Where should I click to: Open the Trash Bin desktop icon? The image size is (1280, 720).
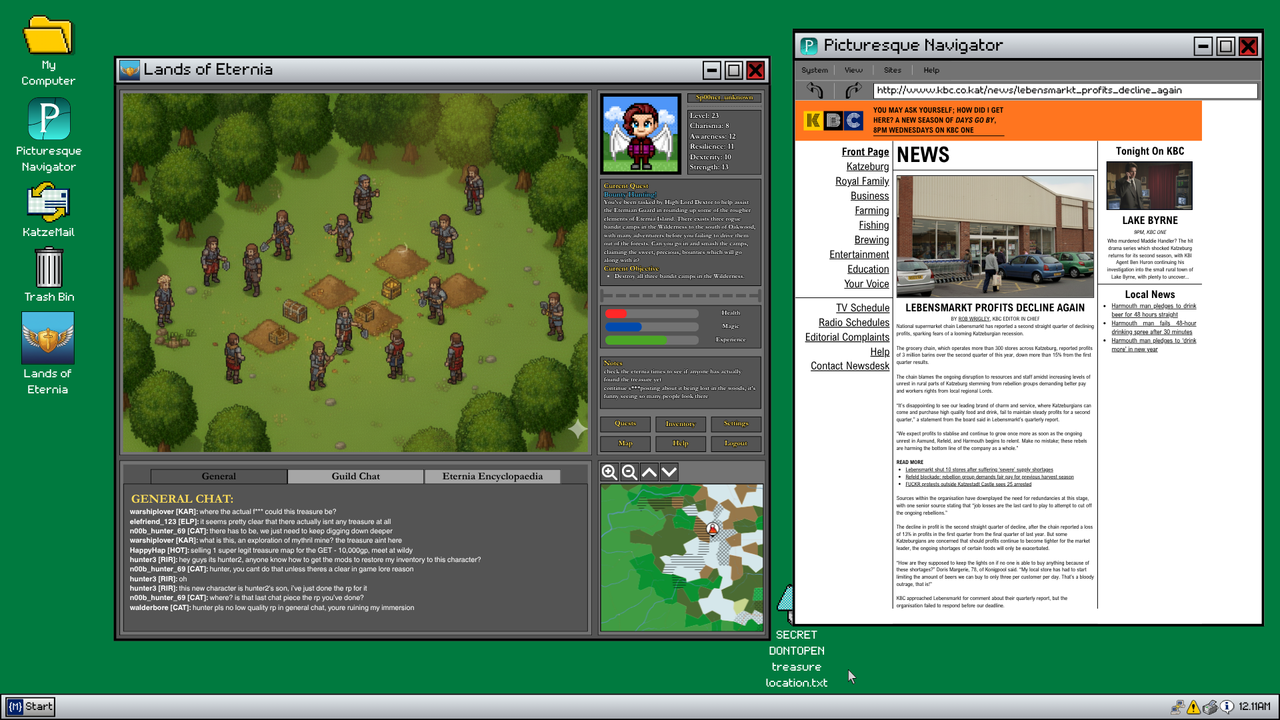(48, 268)
